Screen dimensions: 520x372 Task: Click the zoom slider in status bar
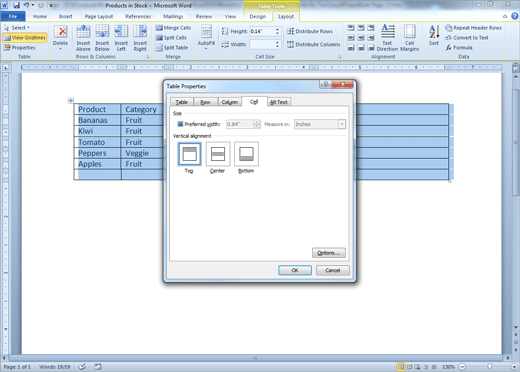(x=489, y=367)
